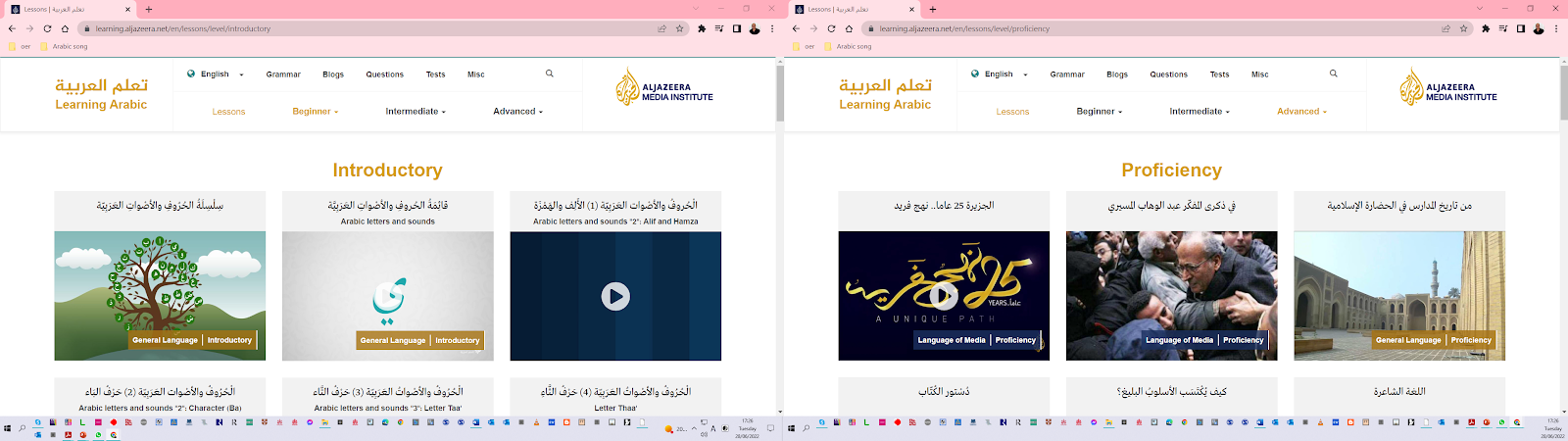Open extensions puzzle icon in right window
1568x441 pixels.
[x=1486, y=28]
